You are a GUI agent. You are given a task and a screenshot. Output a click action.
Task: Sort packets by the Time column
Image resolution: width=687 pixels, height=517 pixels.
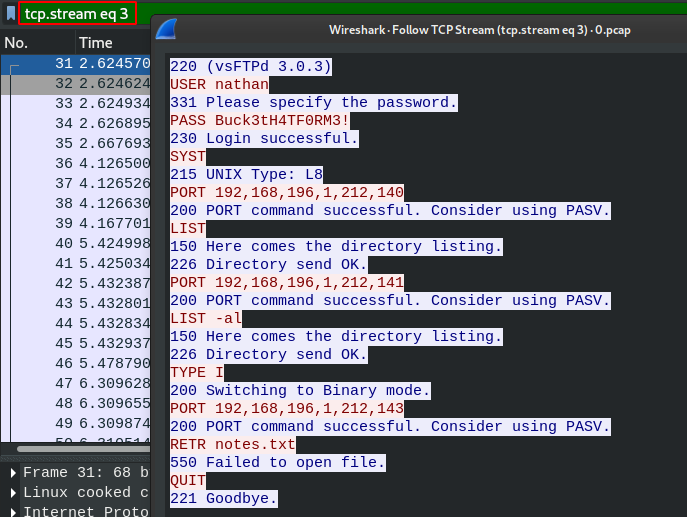pyautogui.click(x=110, y=43)
